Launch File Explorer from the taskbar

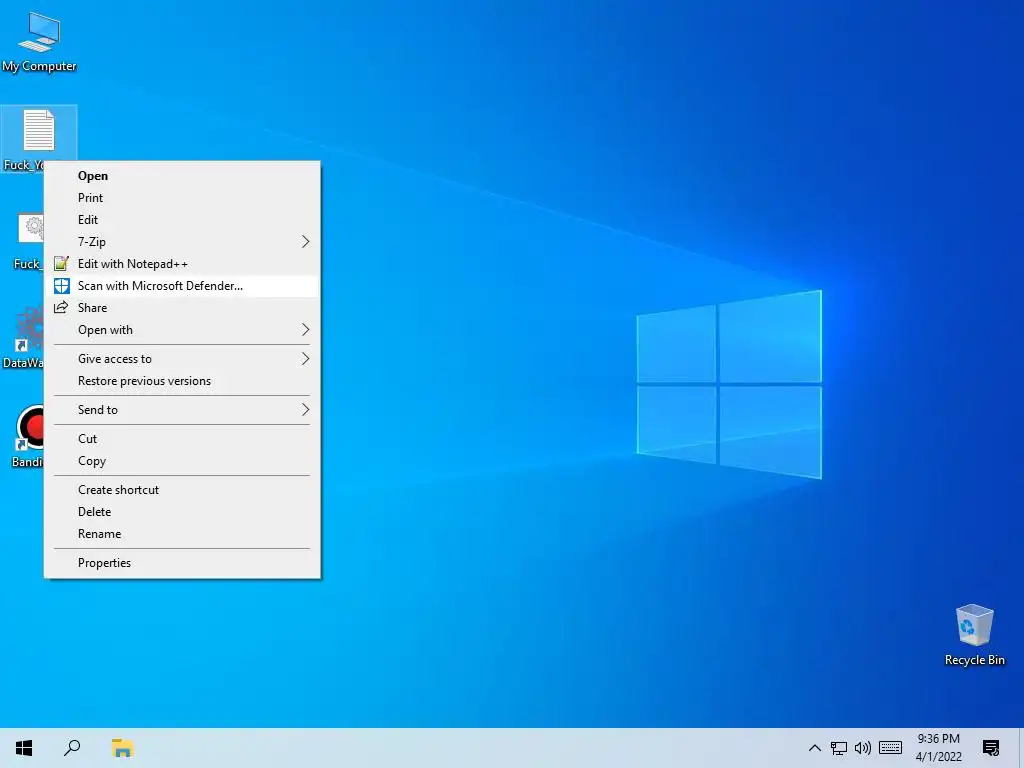click(x=122, y=748)
